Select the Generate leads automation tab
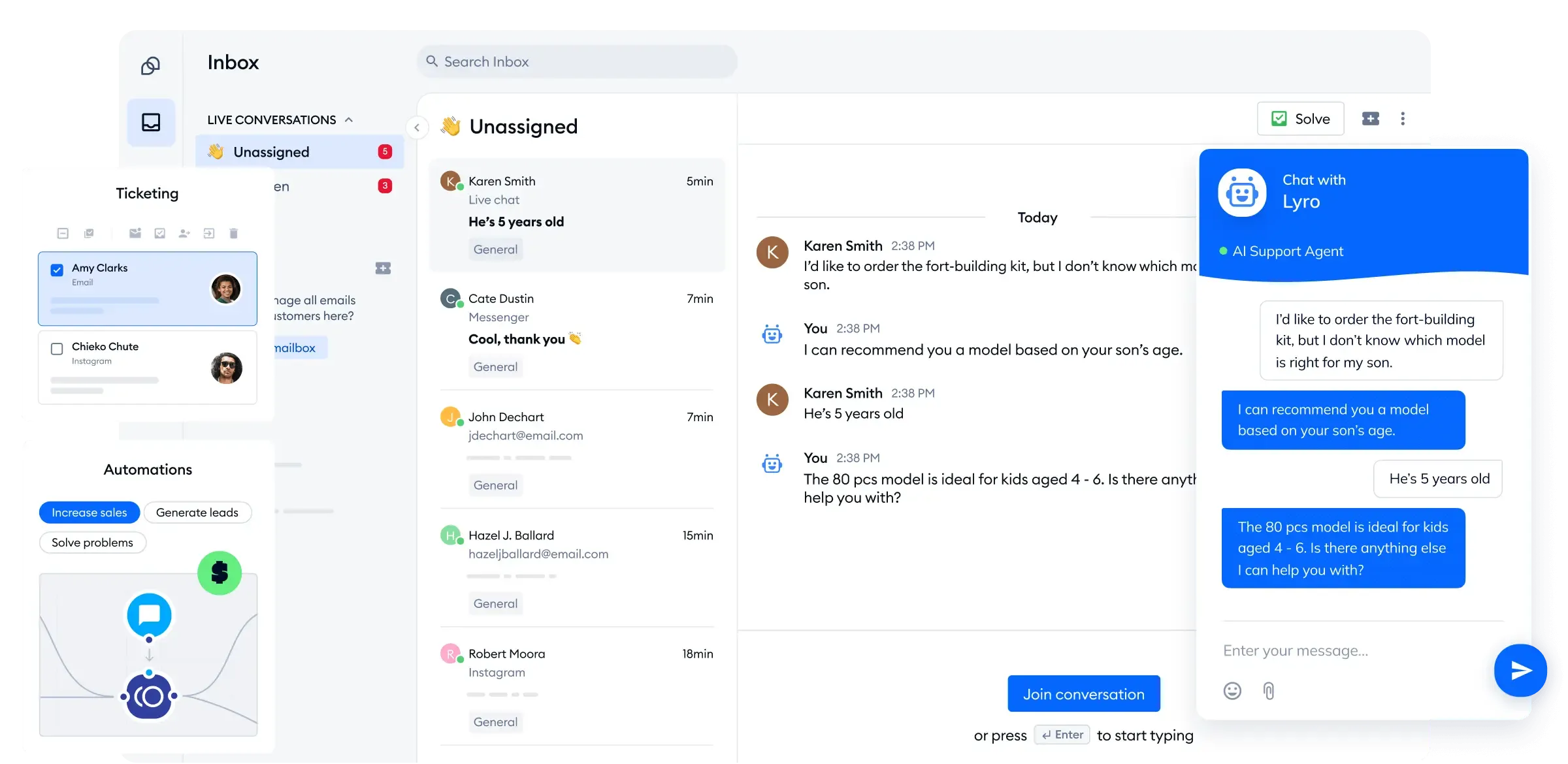1568x764 pixels. (x=197, y=512)
